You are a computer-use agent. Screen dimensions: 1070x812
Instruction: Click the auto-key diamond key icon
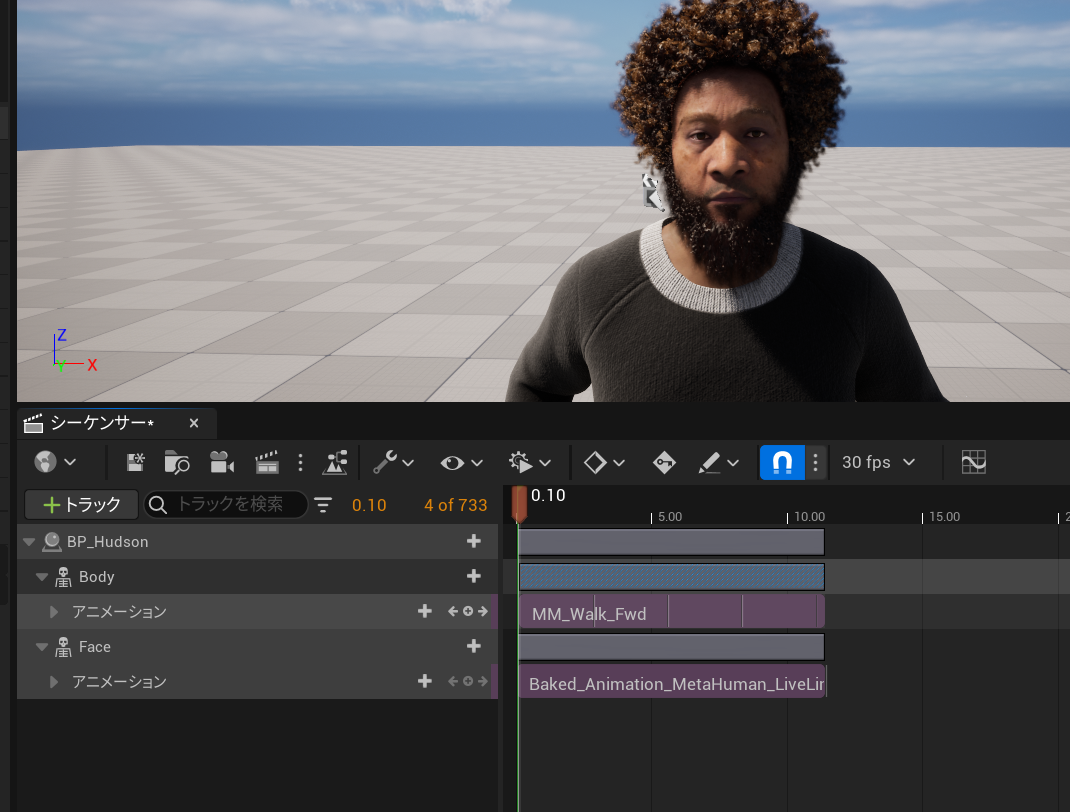click(x=664, y=462)
